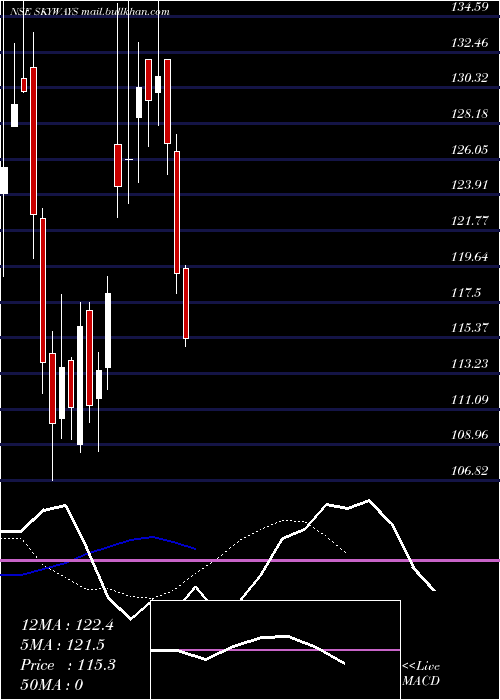Click the 115.37 price level label
Screen dimensions: 500x700
[469, 328]
